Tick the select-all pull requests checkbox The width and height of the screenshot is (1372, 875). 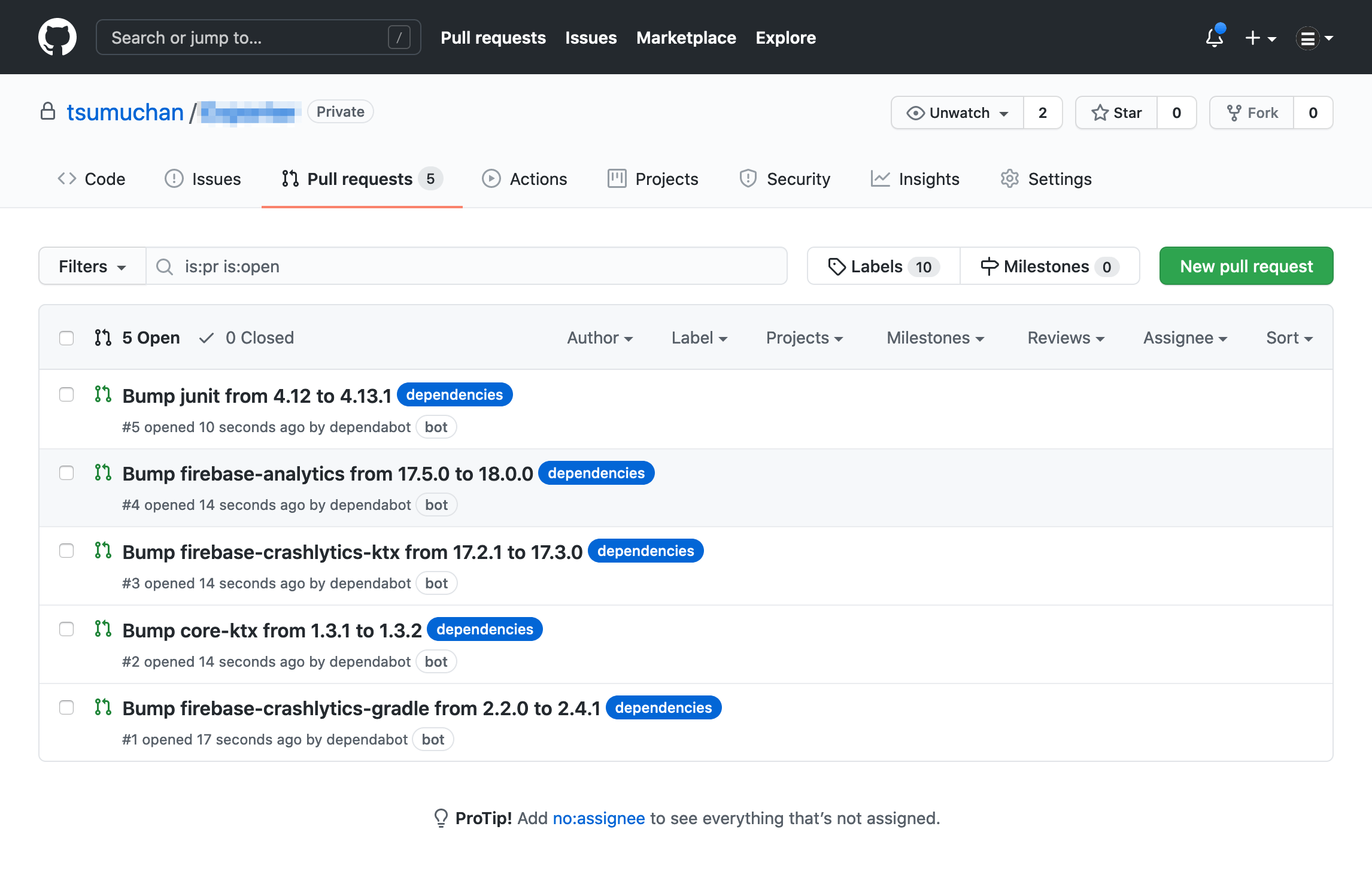66,338
